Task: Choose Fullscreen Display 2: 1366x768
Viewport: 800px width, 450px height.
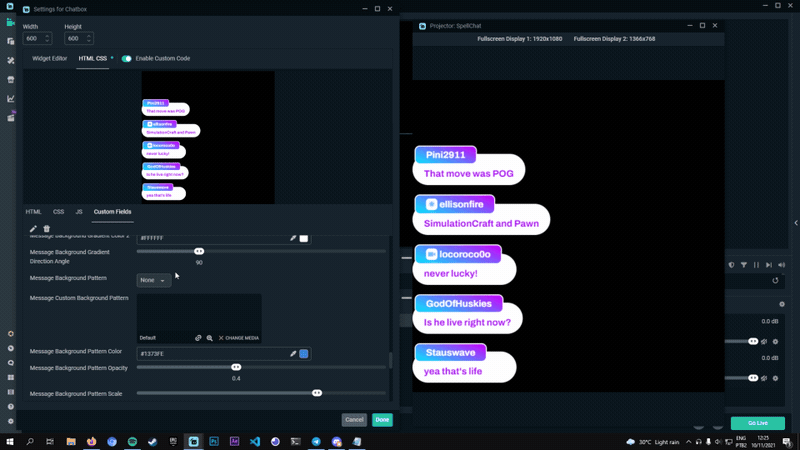Action: coord(614,39)
